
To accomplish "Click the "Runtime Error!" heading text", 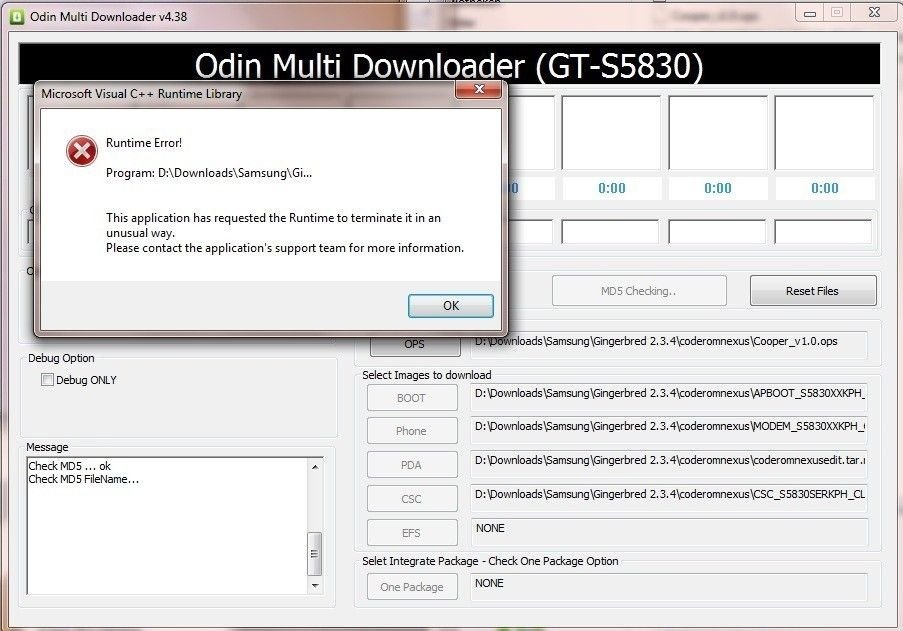I will click(144, 143).
